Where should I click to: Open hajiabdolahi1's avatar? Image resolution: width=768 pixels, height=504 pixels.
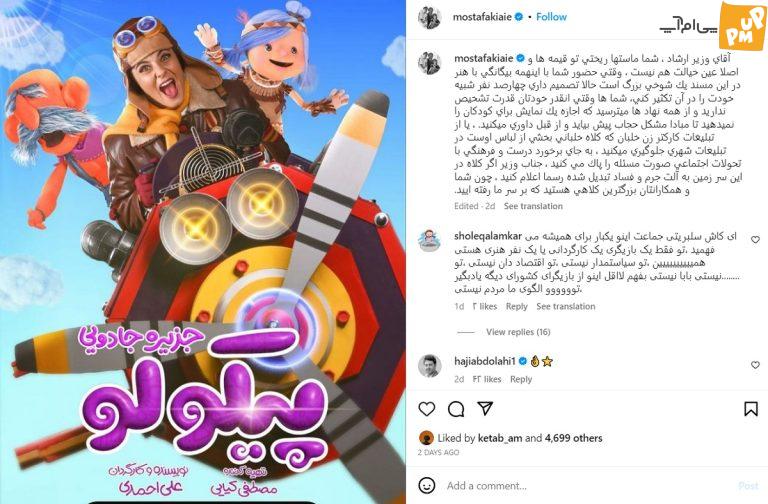coord(430,365)
